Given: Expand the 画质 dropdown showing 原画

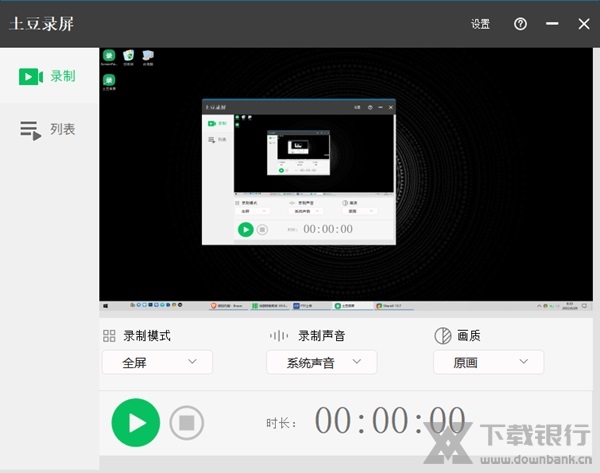Looking at the screenshot, I should click(x=488, y=362).
